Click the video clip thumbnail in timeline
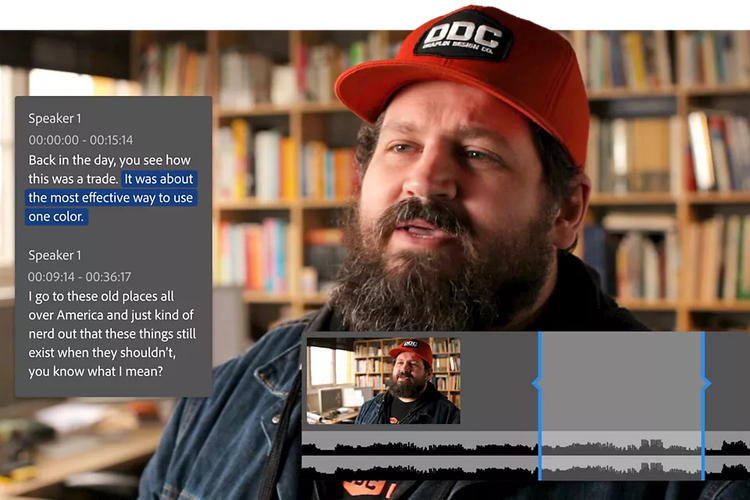 383,381
